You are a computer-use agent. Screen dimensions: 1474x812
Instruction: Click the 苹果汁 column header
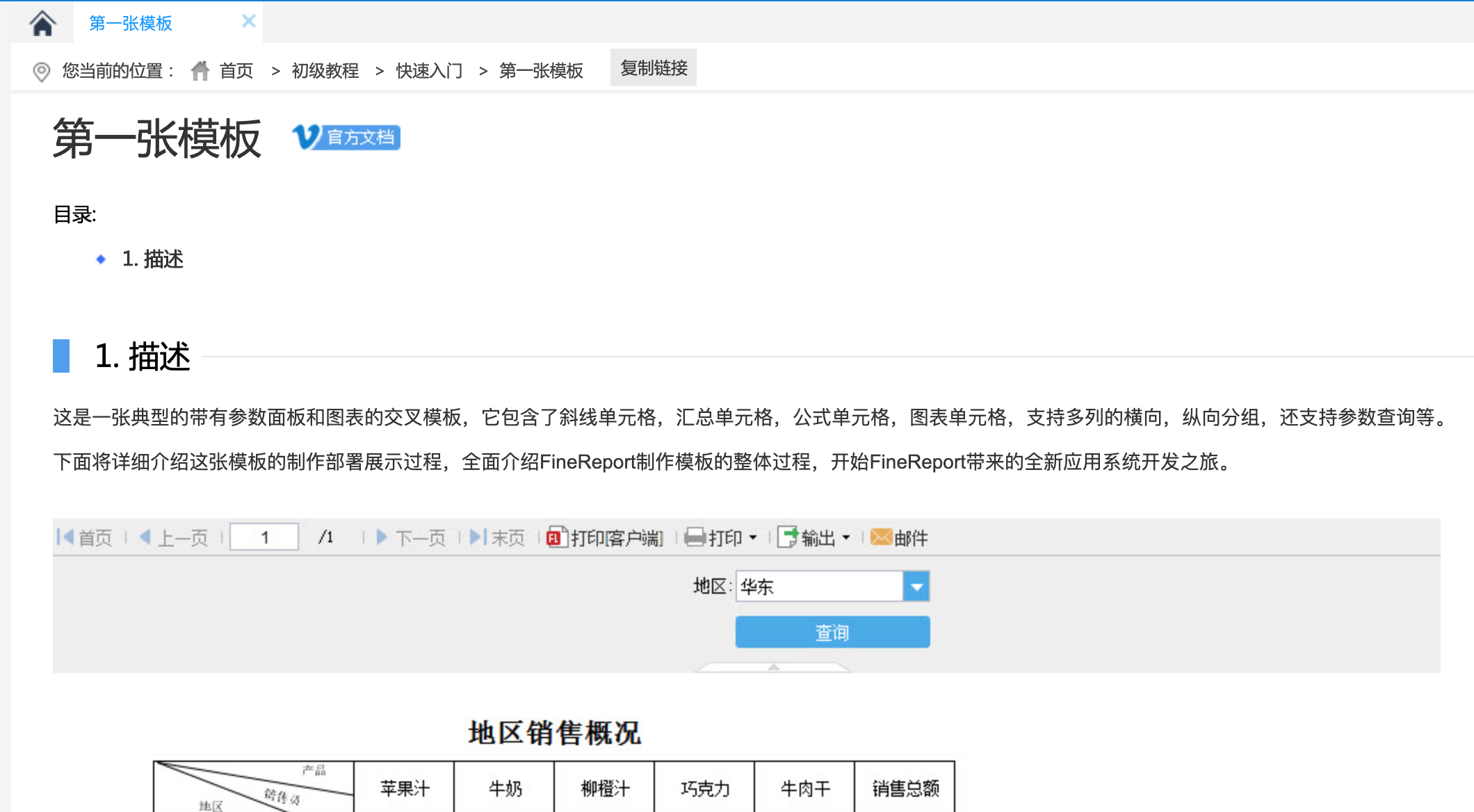pos(405,788)
